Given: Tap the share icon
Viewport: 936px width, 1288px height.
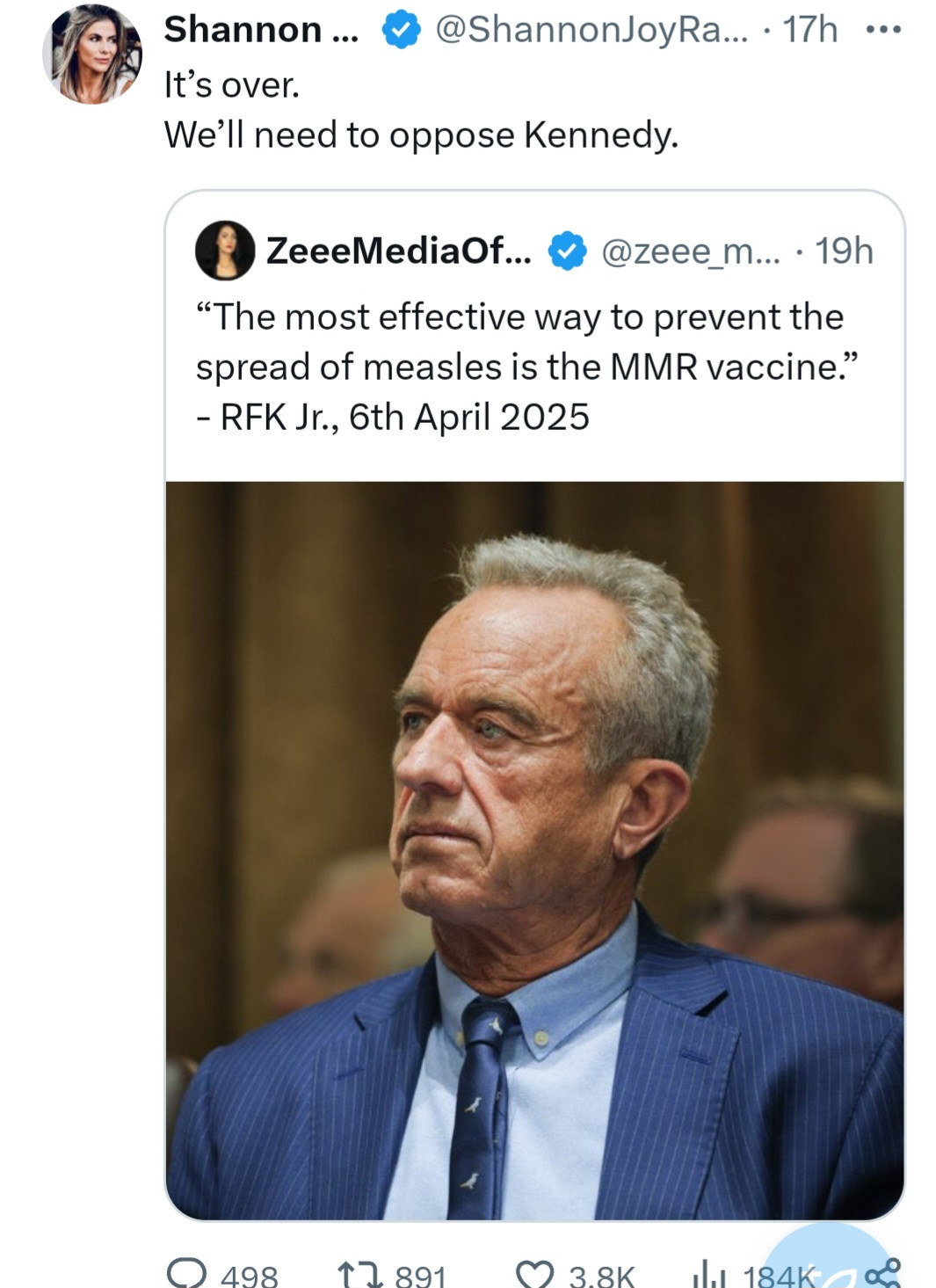Looking at the screenshot, I should point(882,1273).
